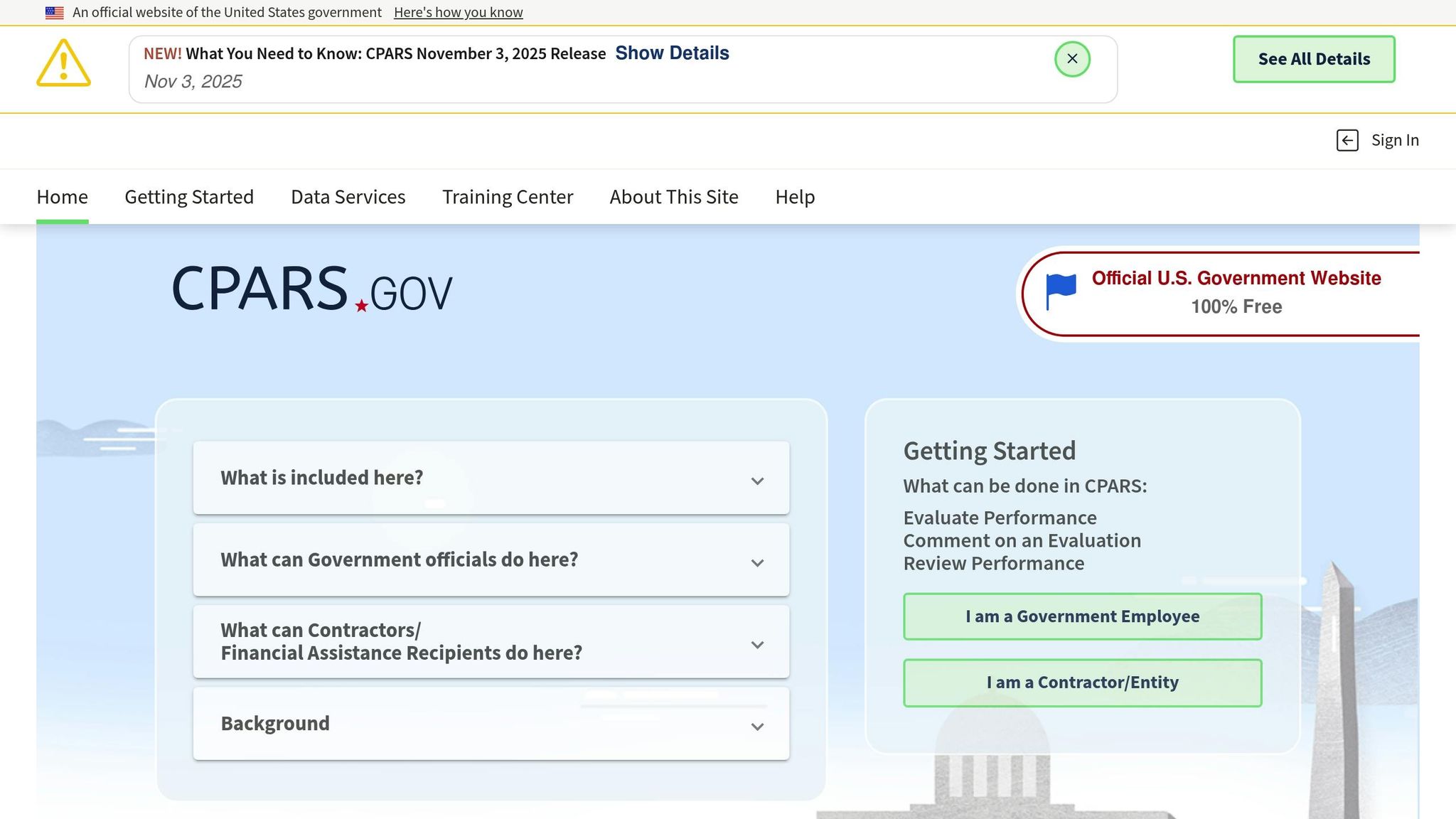Click the Sign In arrow icon
Viewport: 1456px width, 819px height.
click(1347, 141)
